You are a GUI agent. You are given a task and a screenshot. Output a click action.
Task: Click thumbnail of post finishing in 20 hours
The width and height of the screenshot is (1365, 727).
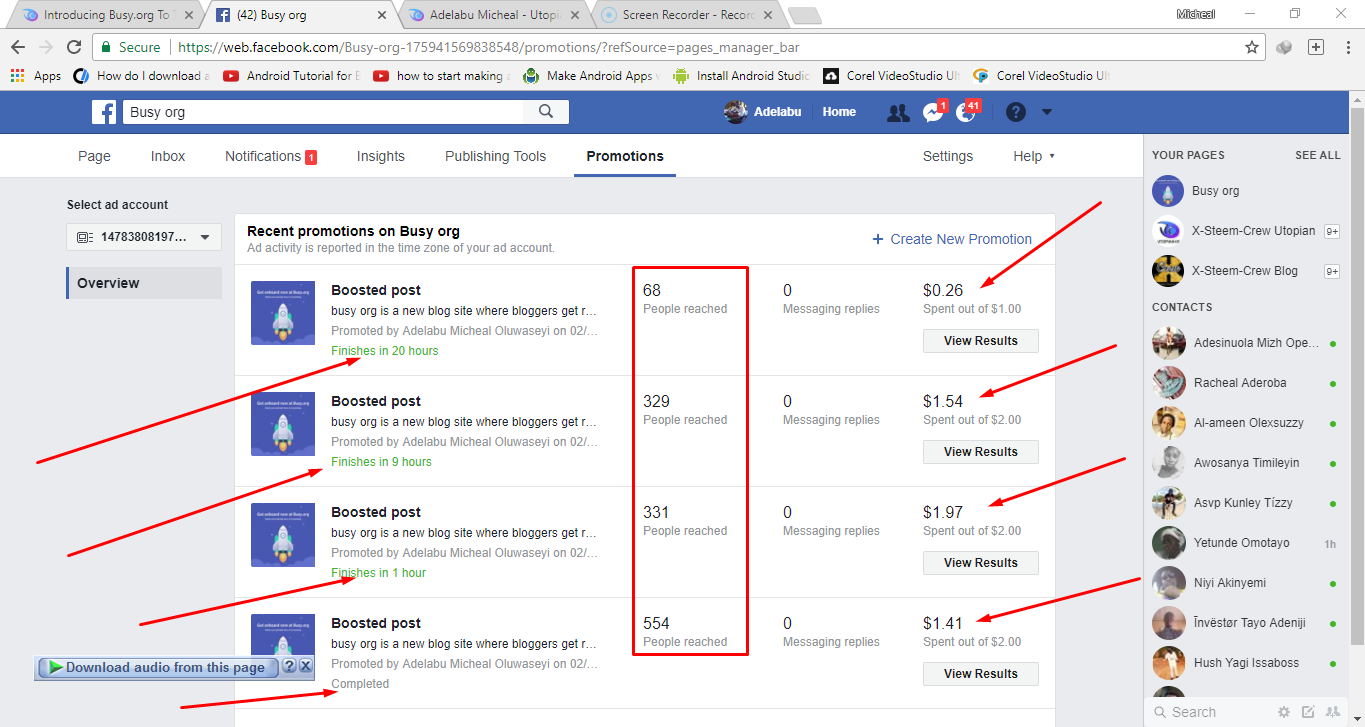(x=283, y=313)
